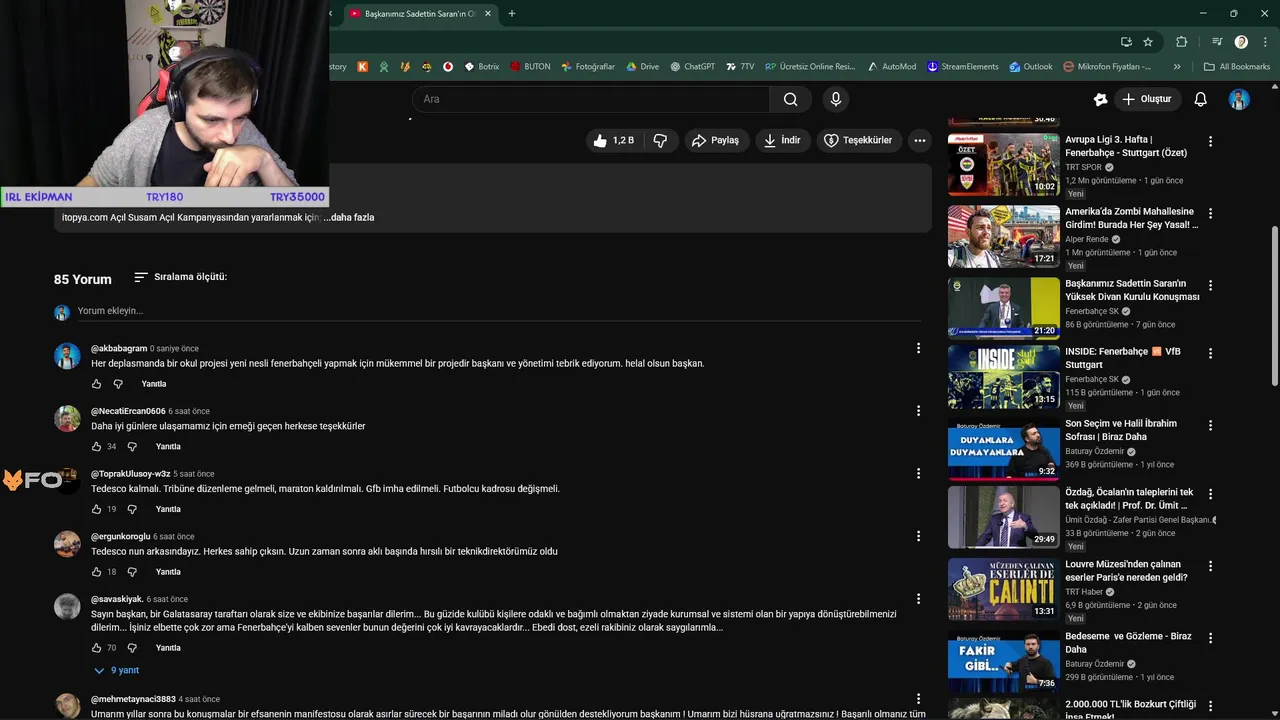The width and height of the screenshot is (1280, 720).
Task: Click the page vertical scrollbar
Action: pyautogui.click(x=1274, y=305)
